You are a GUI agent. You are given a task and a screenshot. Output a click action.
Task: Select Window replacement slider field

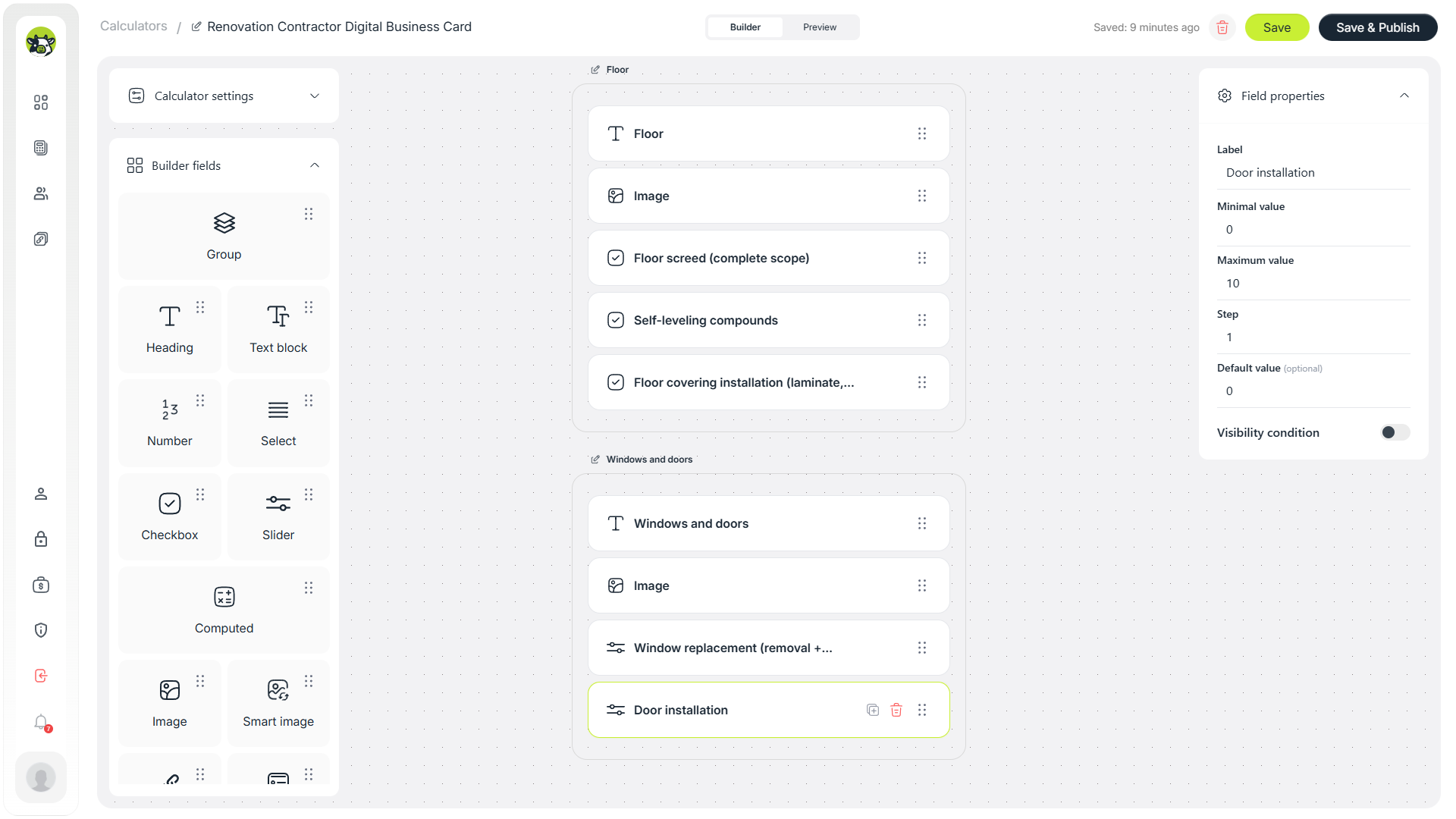click(768, 648)
